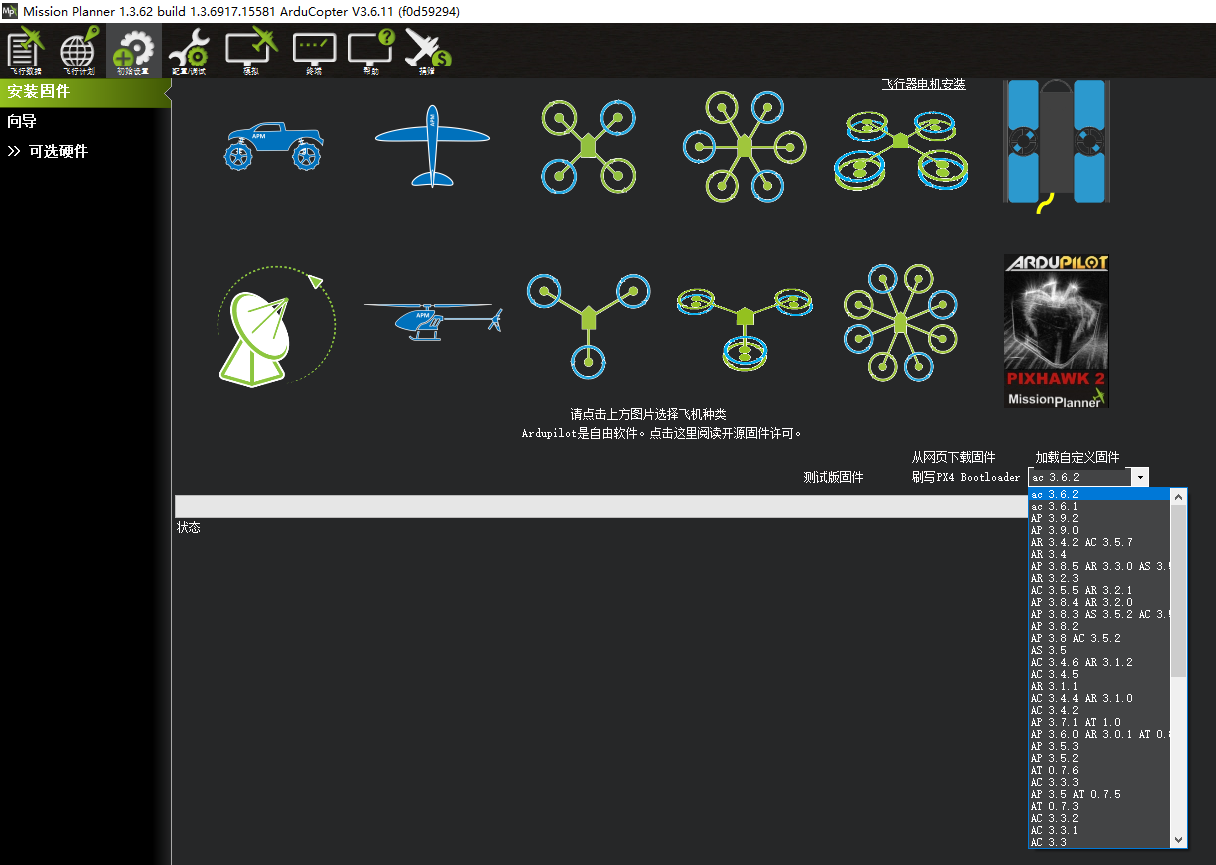Open the custom firmware version dropdown
The width and height of the screenshot is (1216, 865).
pos(1140,476)
